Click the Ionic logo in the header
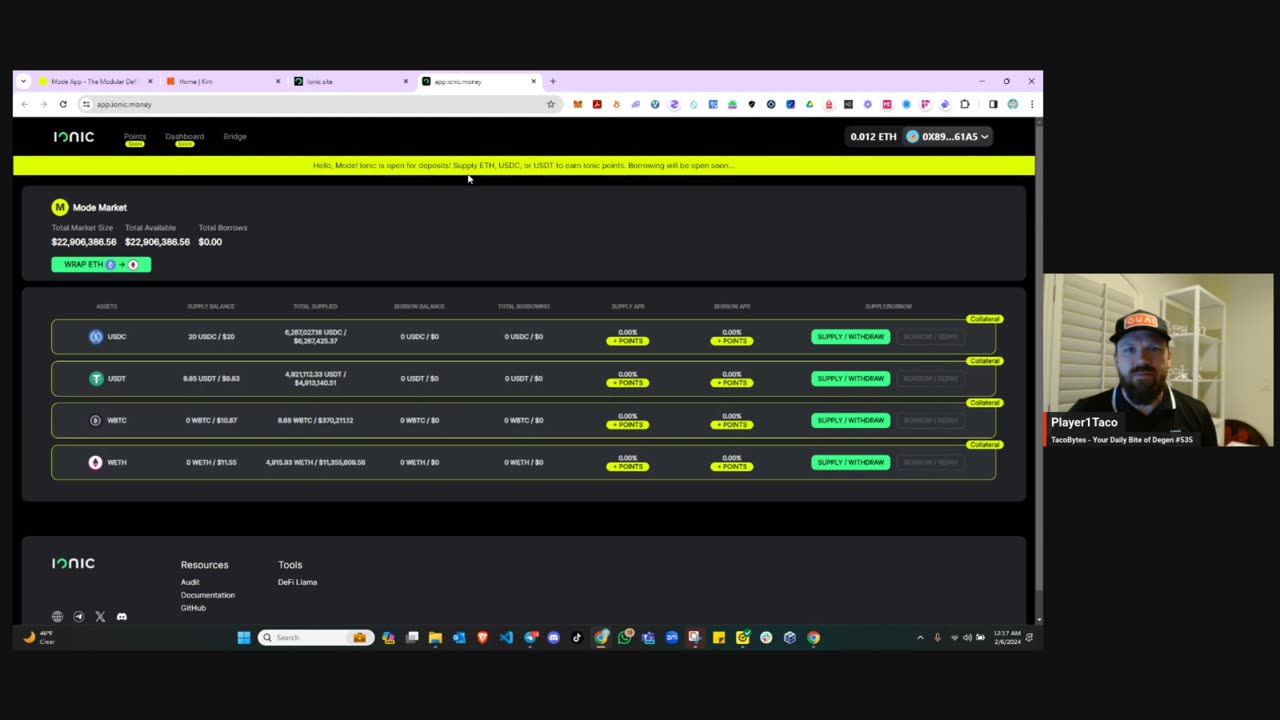 (x=73, y=136)
